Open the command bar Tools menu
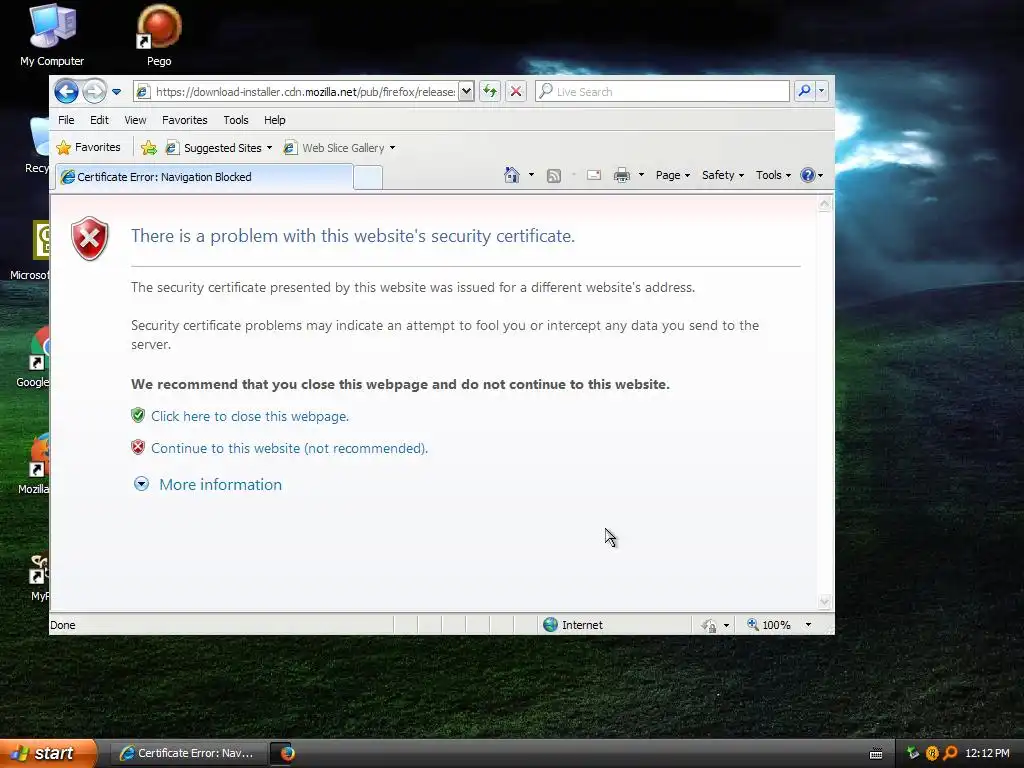 773,175
